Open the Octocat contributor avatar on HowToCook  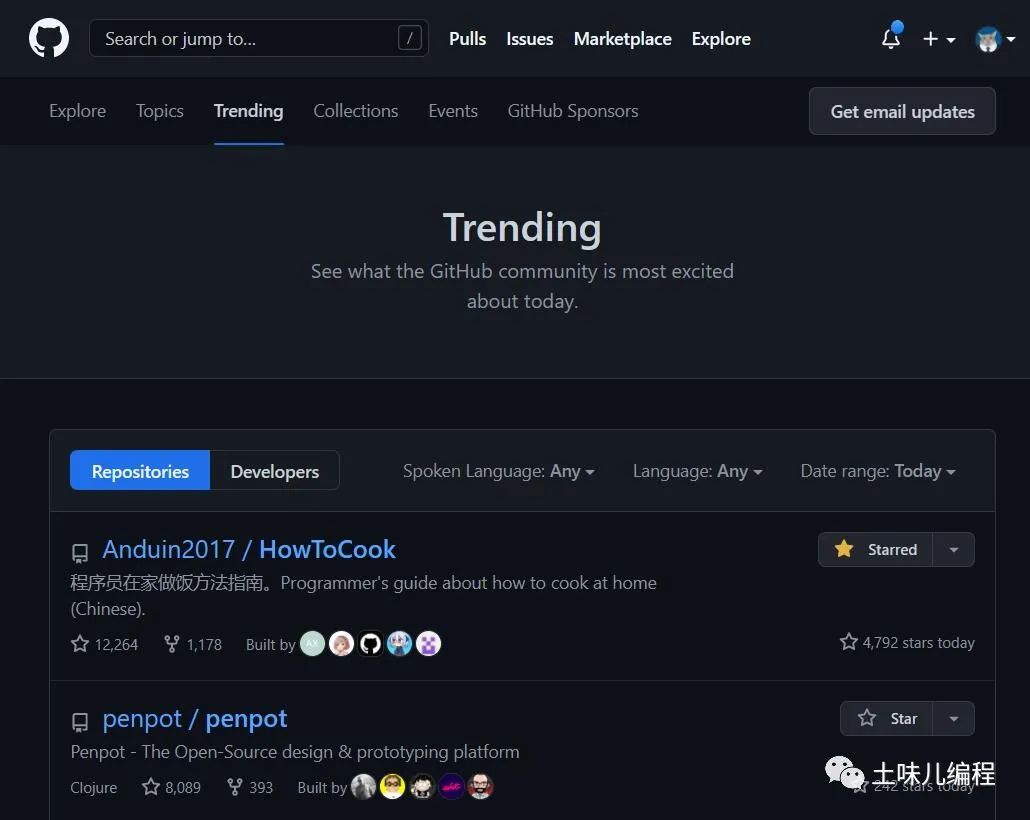[370, 643]
